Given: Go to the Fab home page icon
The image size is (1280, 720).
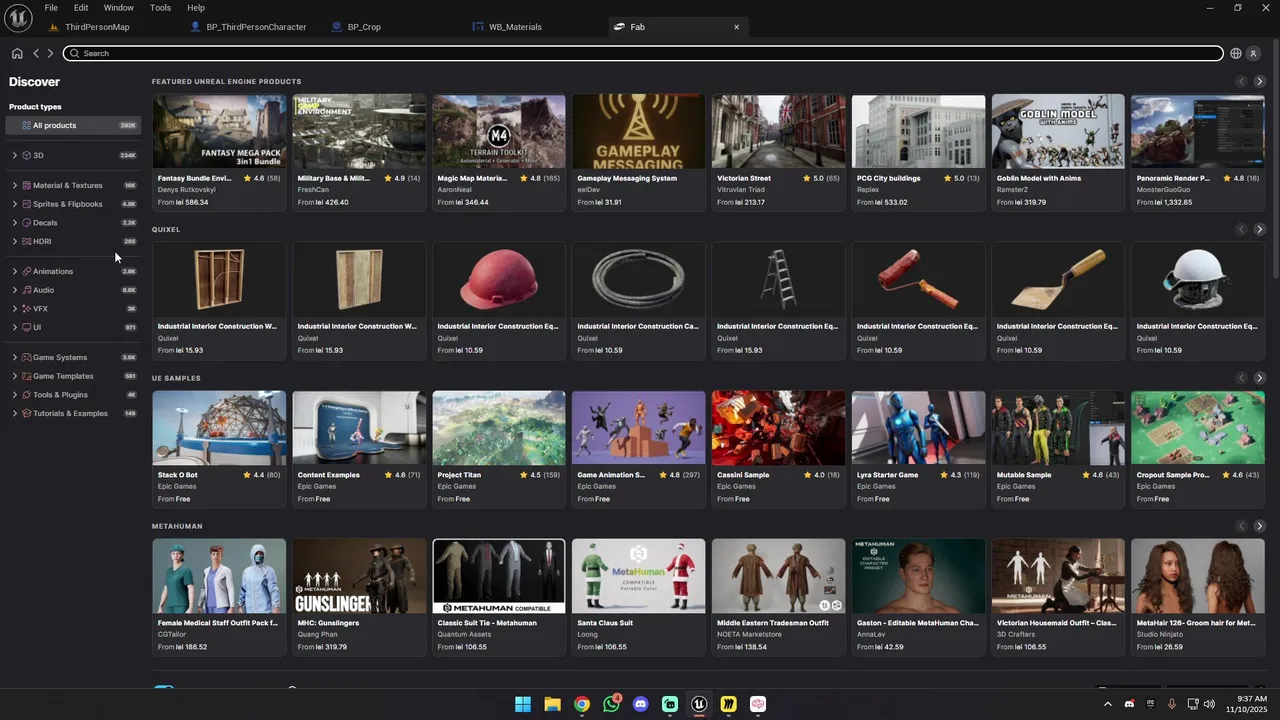Looking at the screenshot, I should click(17, 53).
